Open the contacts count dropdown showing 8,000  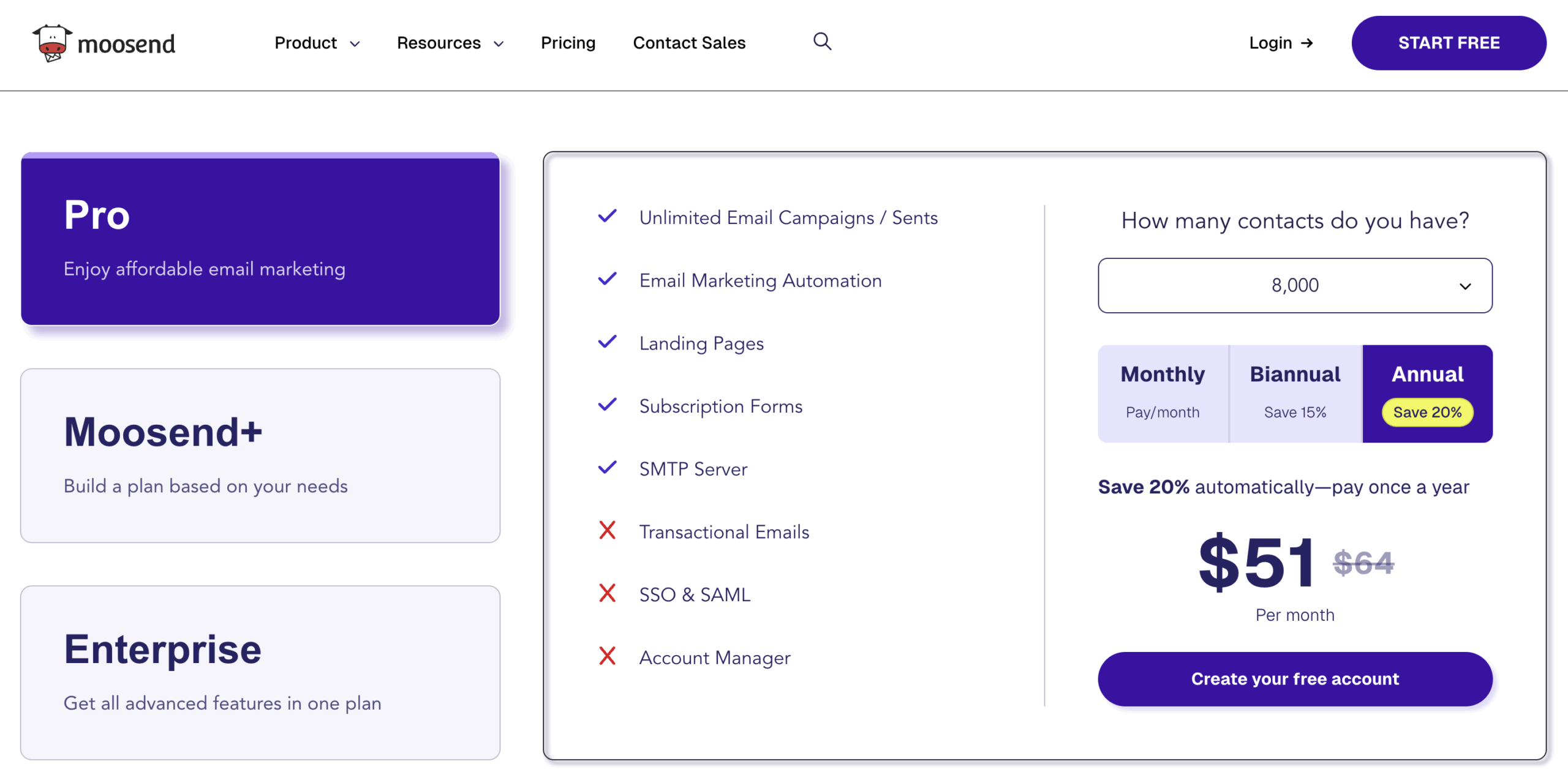coord(1294,285)
